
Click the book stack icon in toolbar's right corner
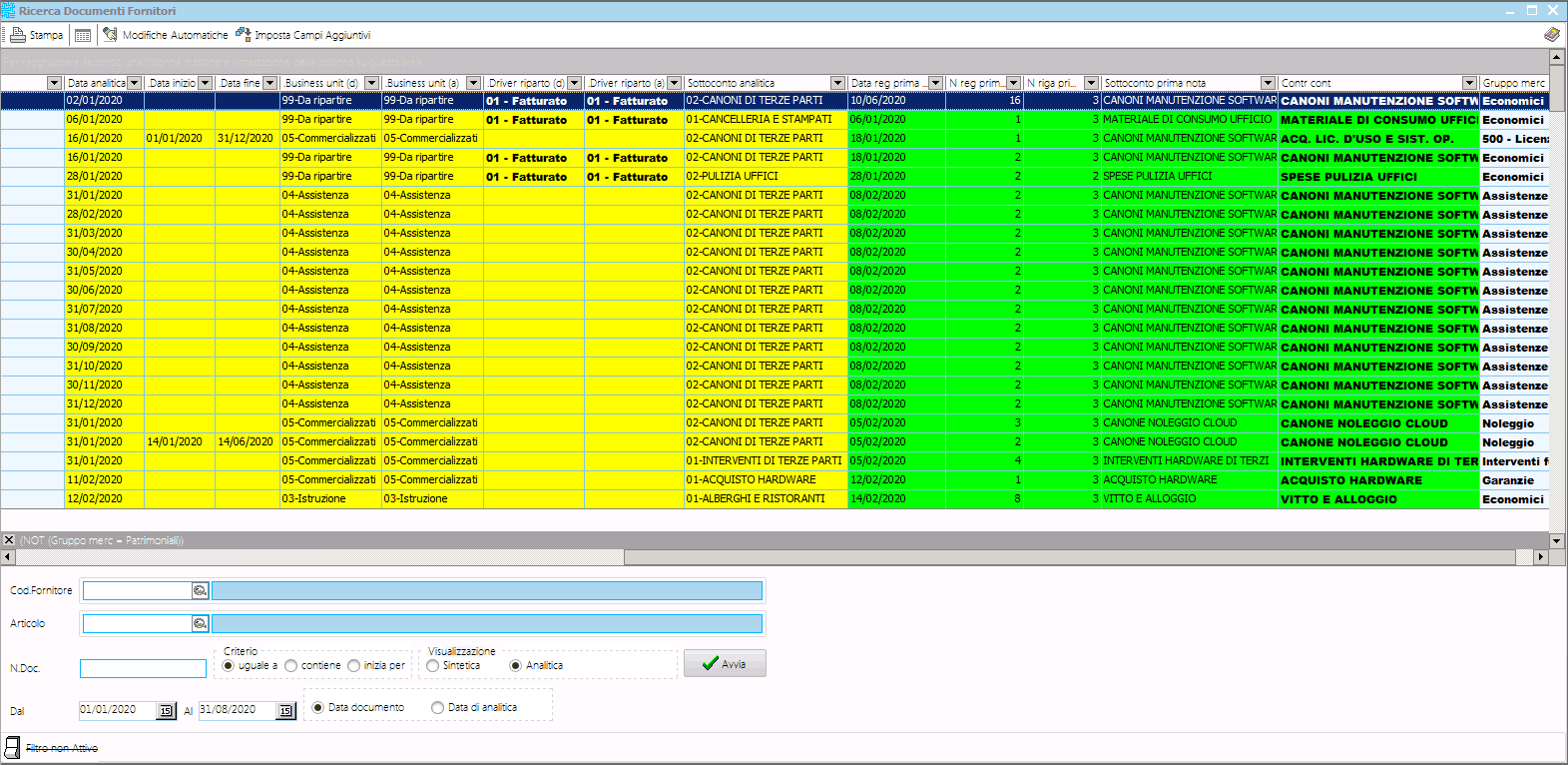[1551, 35]
